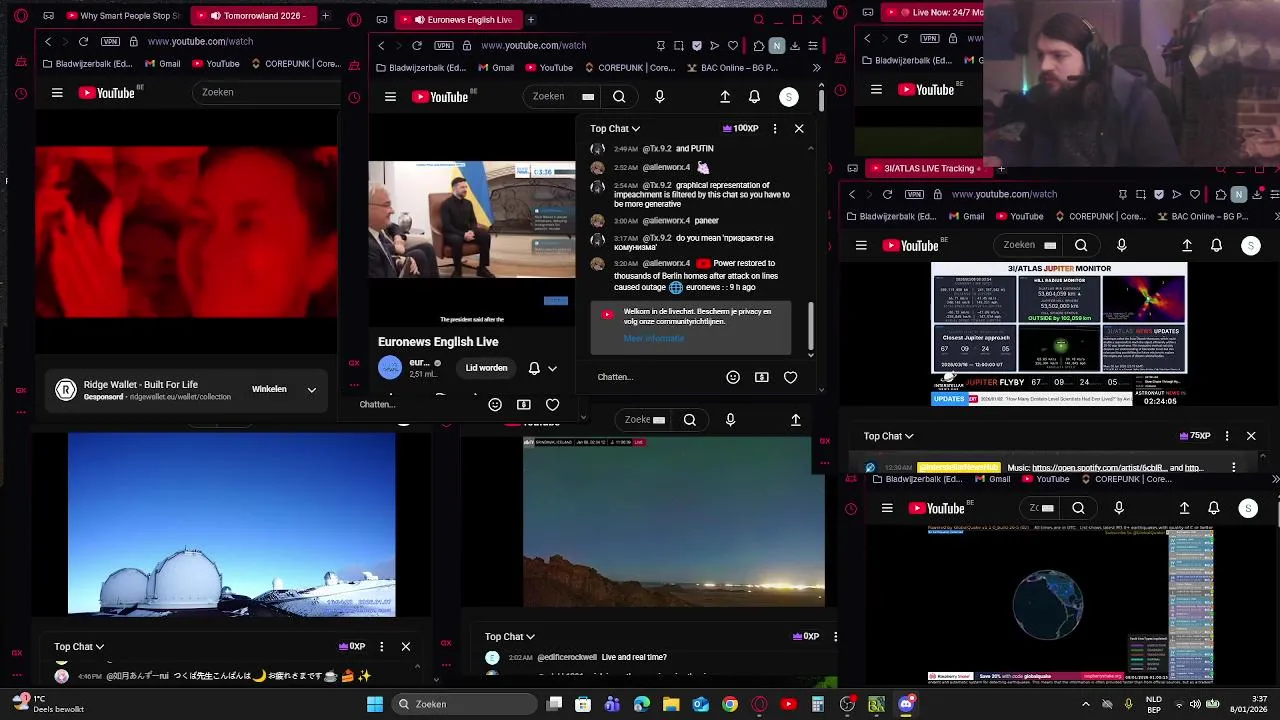Open YouTube guide menu in Euronews window
Image resolution: width=1280 pixels, height=720 pixels.
(x=390, y=97)
